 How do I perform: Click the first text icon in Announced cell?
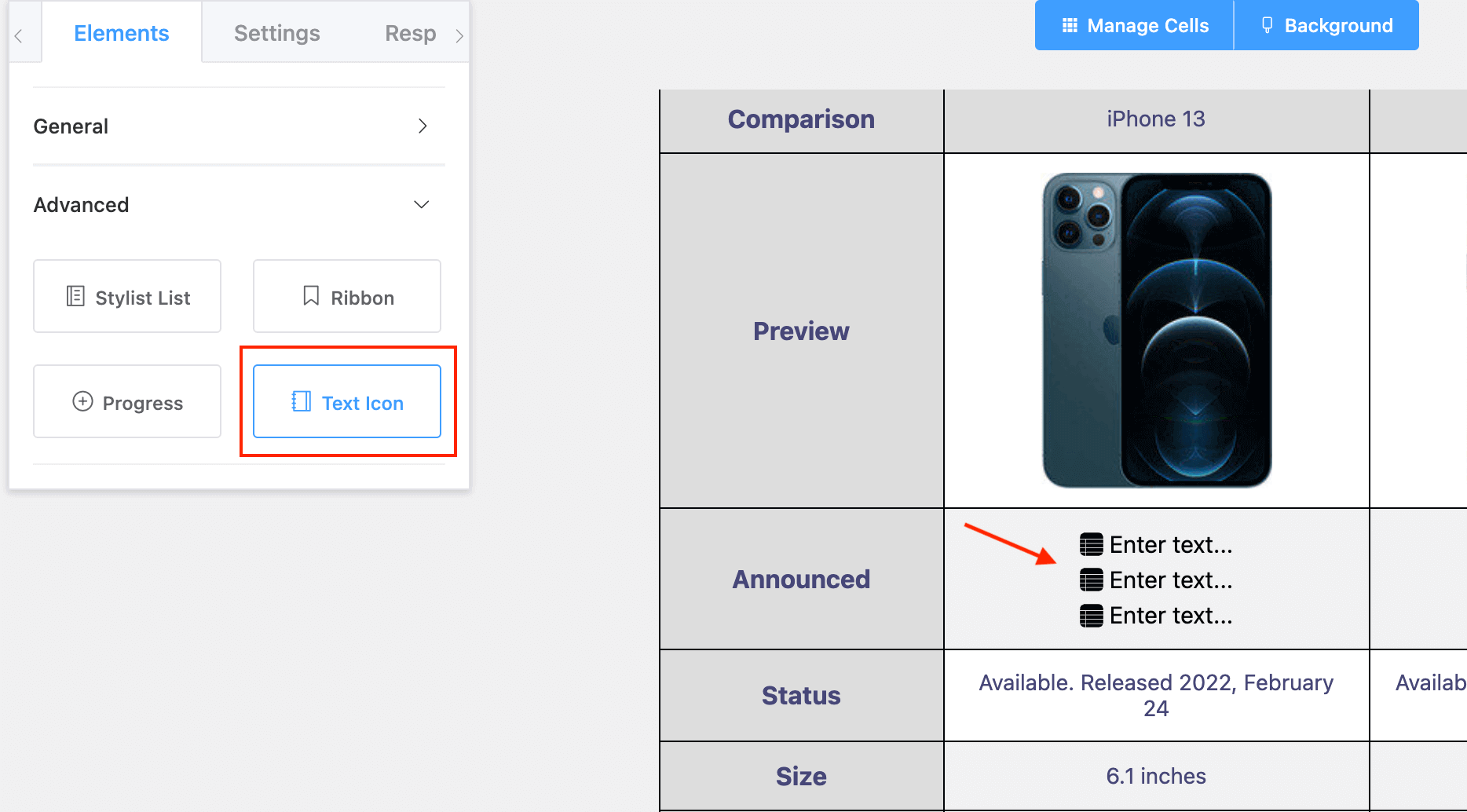coord(1091,544)
